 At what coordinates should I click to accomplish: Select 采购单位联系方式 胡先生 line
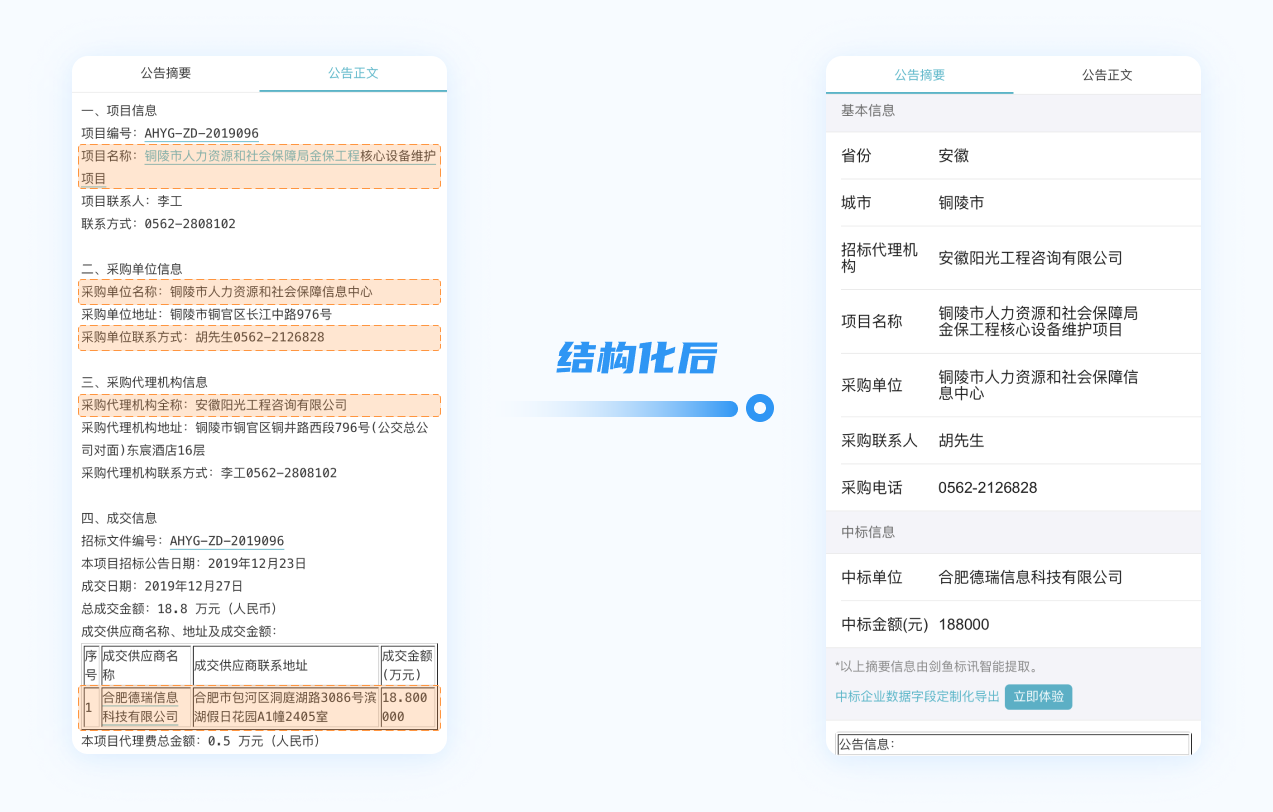[x=259, y=338]
